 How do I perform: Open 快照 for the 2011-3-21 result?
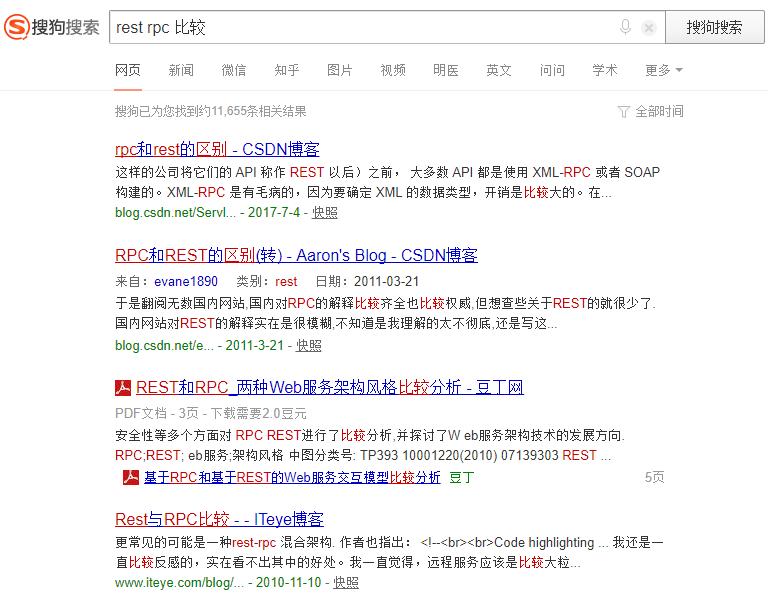click(309, 345)
